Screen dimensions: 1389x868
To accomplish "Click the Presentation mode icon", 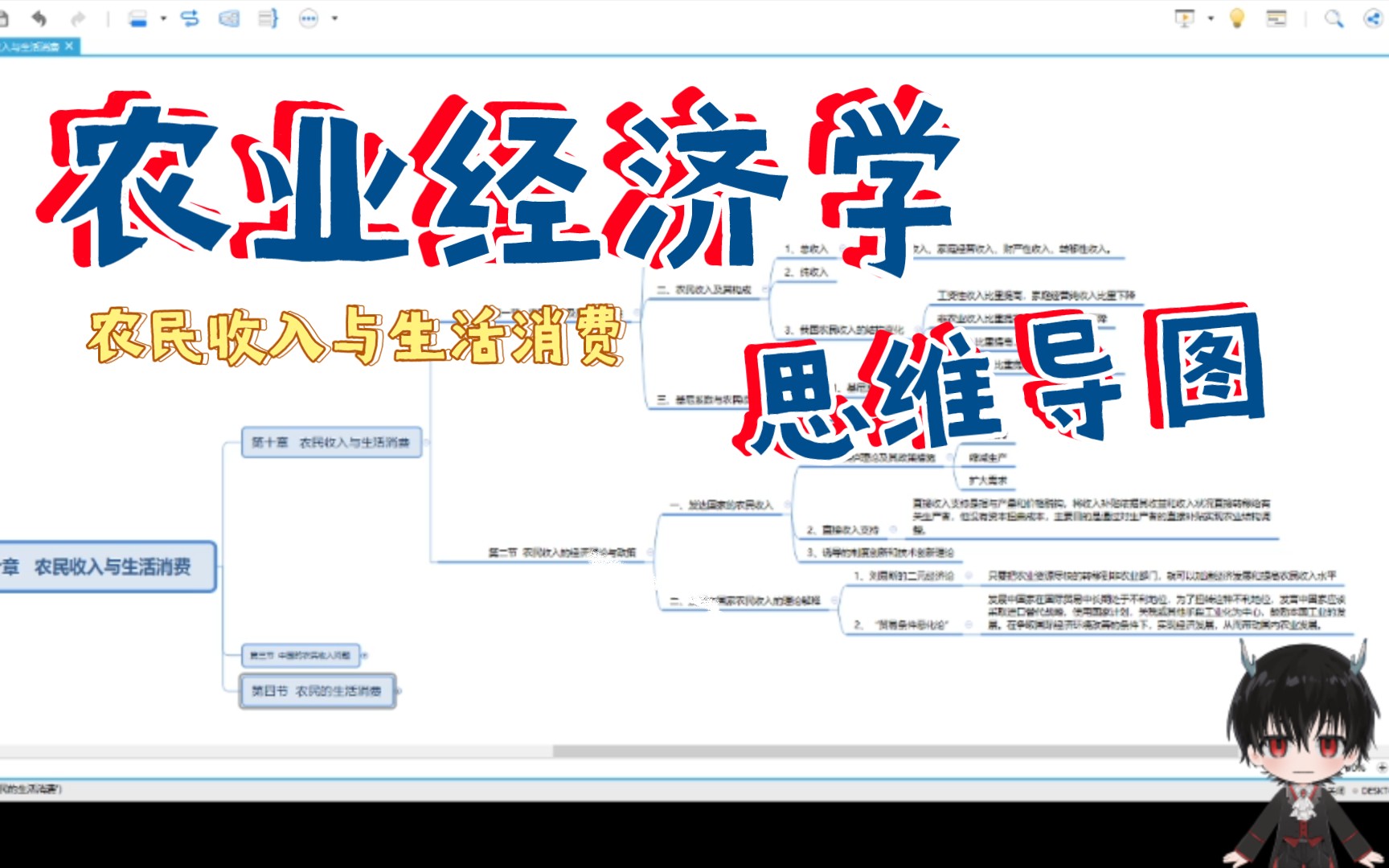I will (1185, 18).
